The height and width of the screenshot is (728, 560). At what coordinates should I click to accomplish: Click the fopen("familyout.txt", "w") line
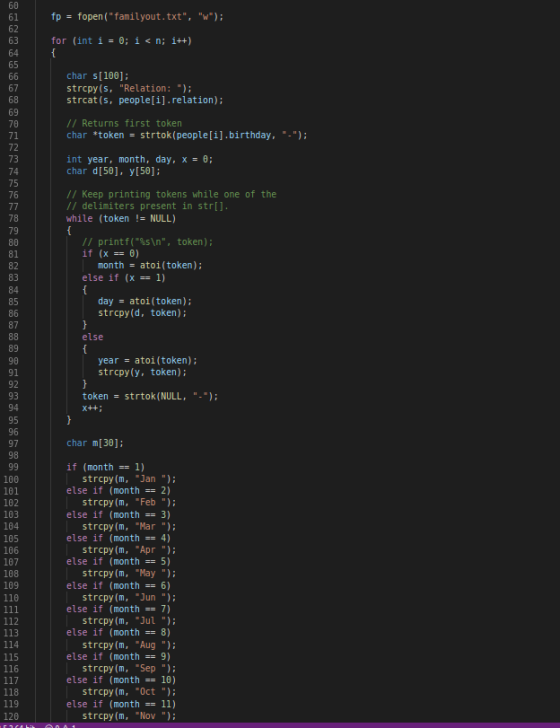click(137, 17)
